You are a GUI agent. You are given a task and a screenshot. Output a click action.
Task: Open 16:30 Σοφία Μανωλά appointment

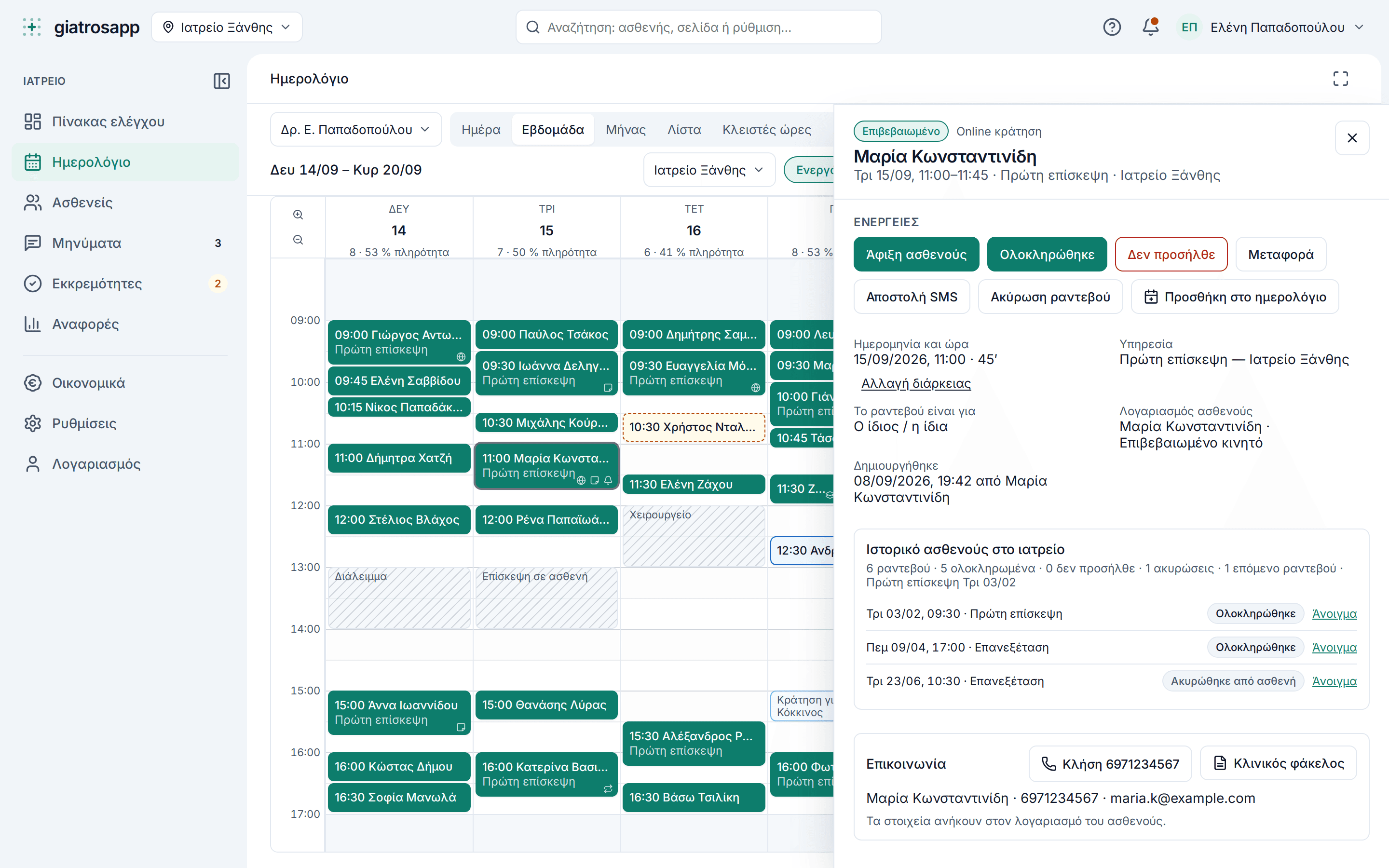(399, 798)
